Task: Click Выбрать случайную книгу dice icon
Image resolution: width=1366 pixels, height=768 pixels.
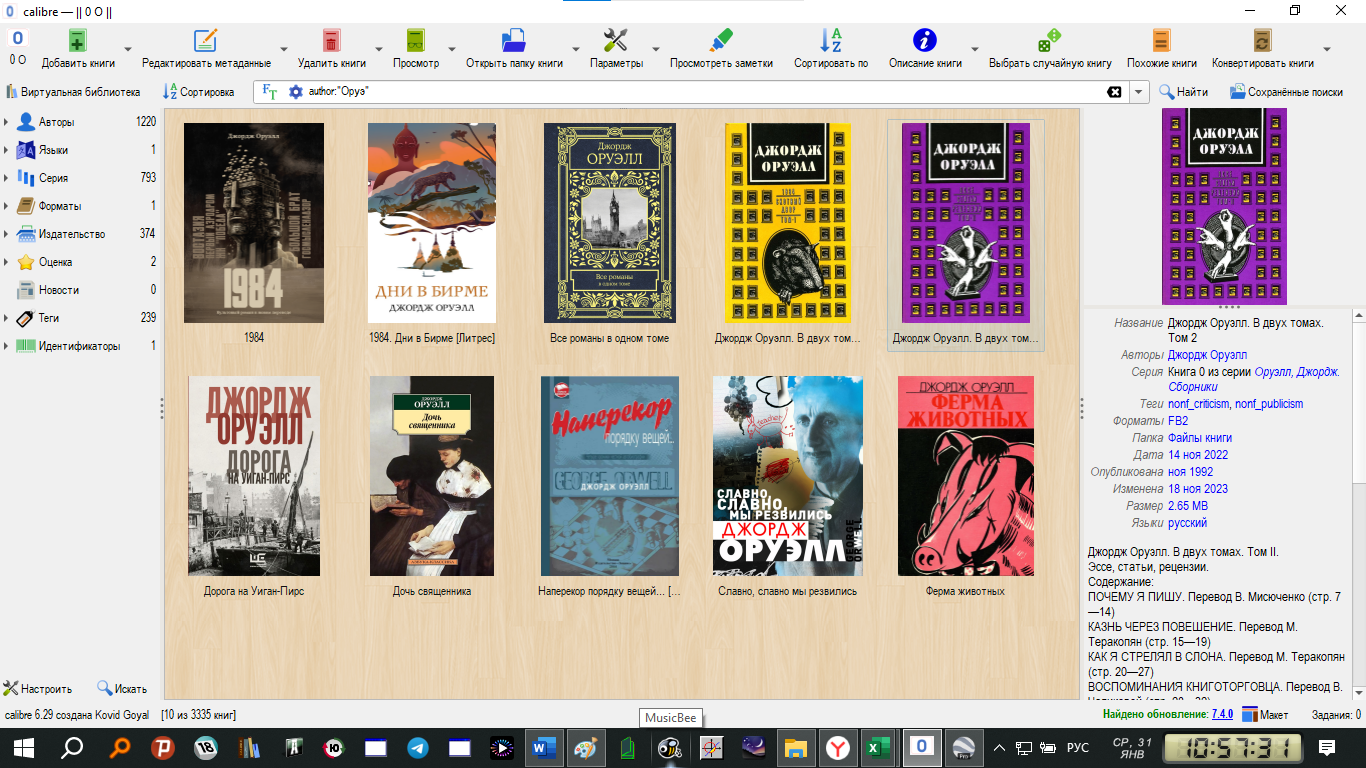Action: [x=1050, y=40]
